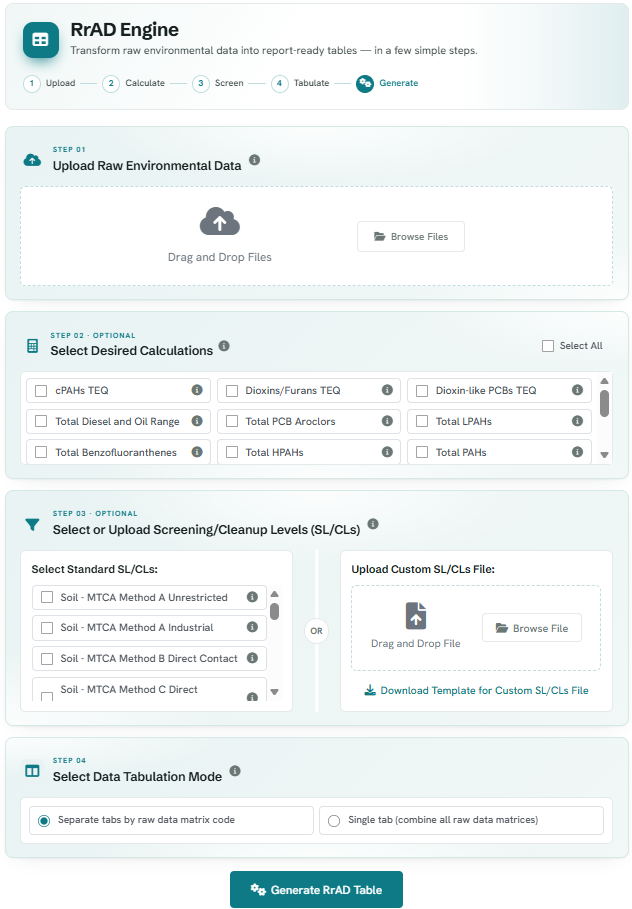632x909 pixels.
Task: Check the cPAHs TEQ checkbox
Action: pos(41,391)
